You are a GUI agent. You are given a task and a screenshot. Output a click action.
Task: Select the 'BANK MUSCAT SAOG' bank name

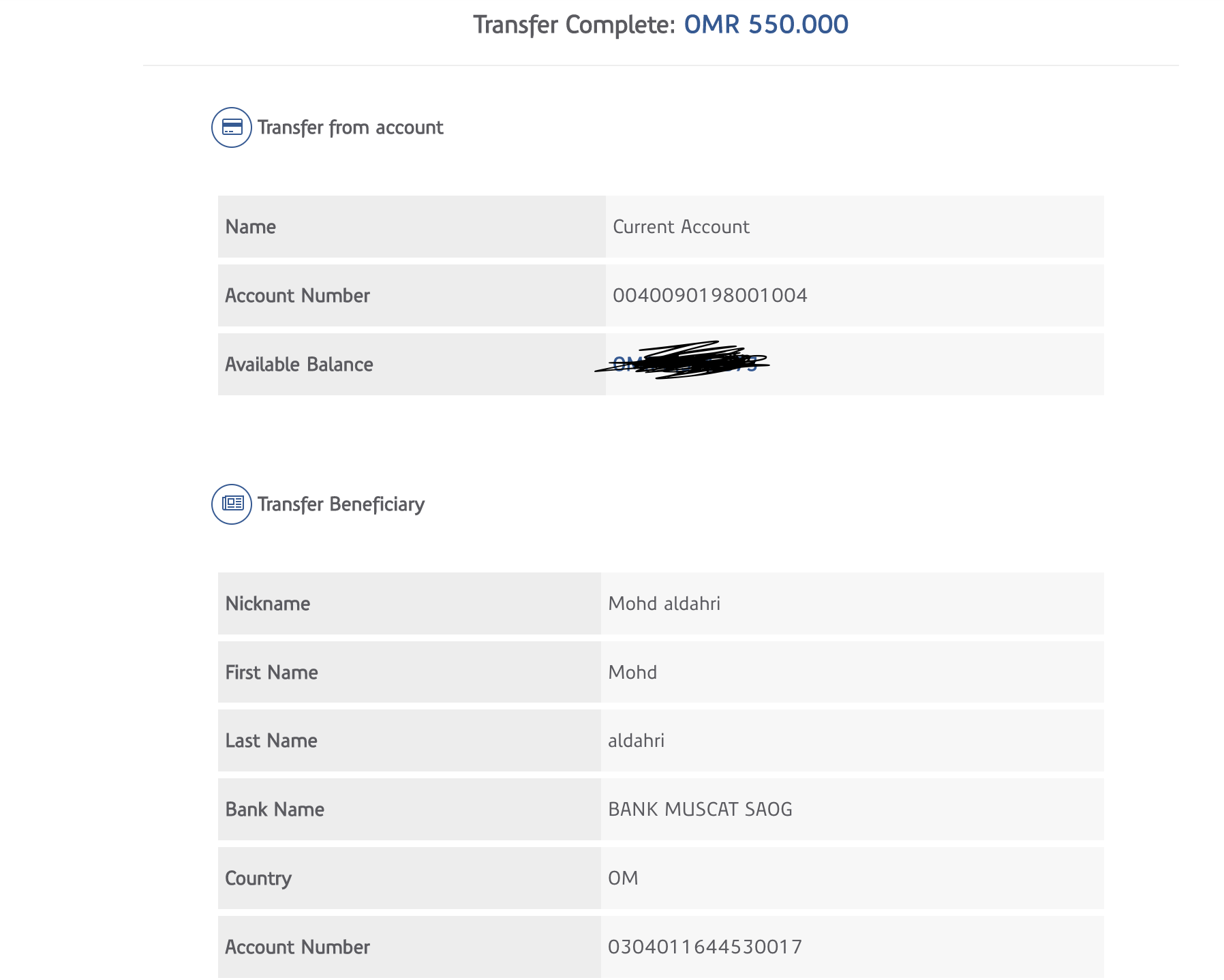tap(700, 810)
